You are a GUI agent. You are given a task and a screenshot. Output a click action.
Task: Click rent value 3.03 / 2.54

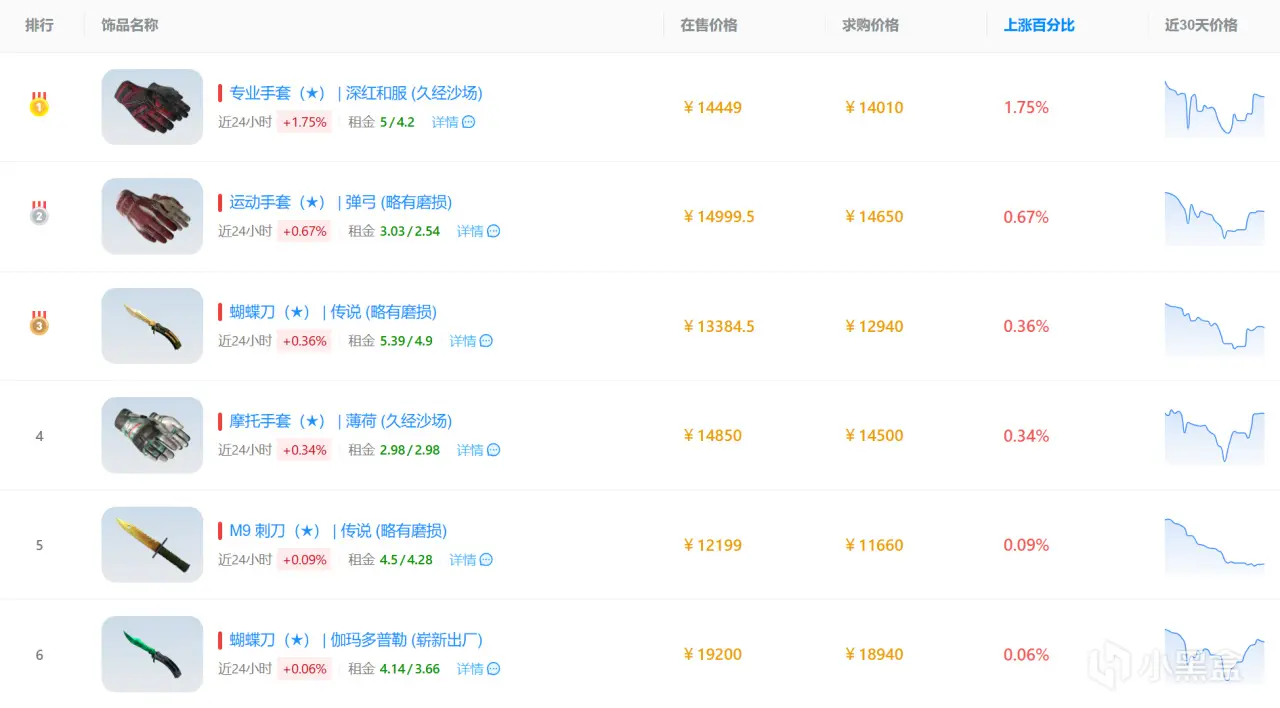coord(410,231)
